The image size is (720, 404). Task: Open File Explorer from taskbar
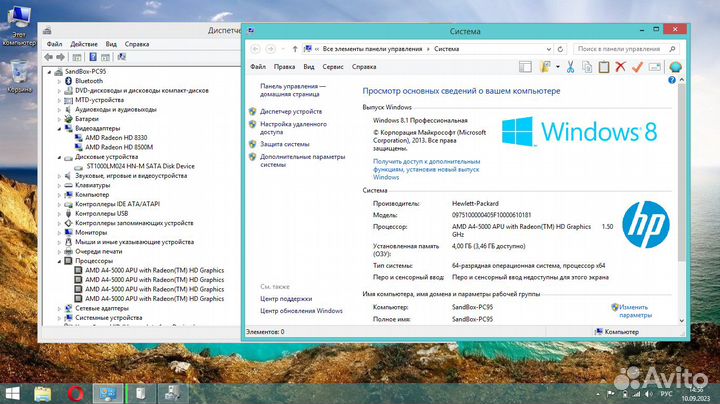(x=43, y=393)
